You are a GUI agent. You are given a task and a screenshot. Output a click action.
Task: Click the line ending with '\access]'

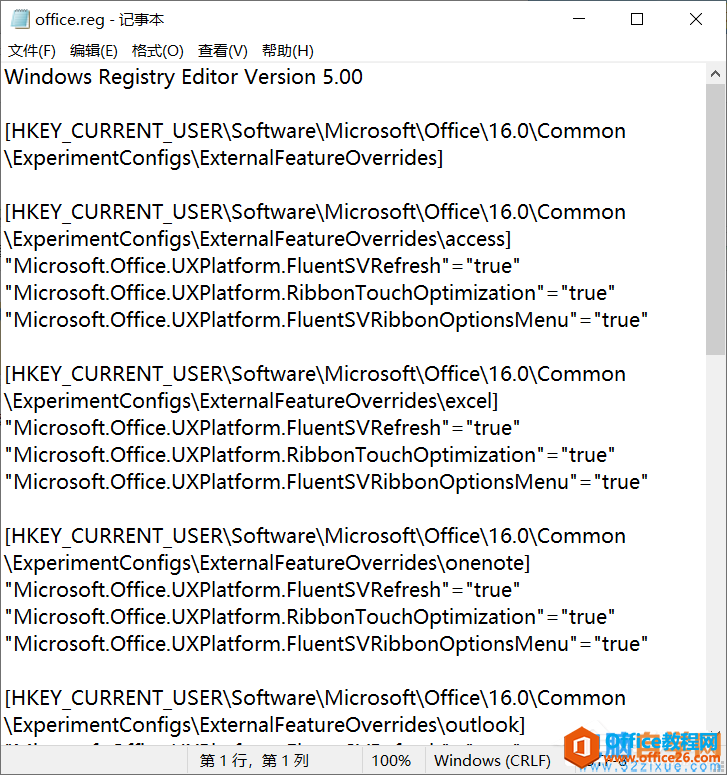(x=257, y=239)
